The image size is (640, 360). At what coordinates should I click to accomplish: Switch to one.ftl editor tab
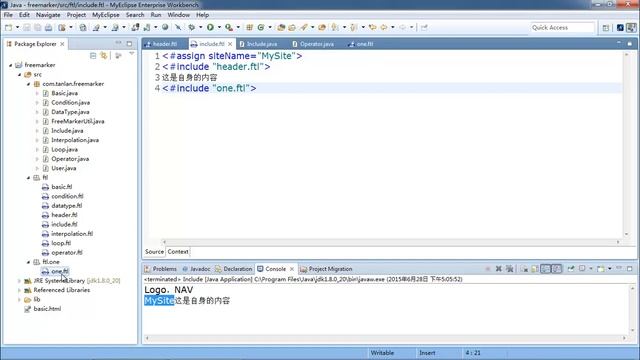[x=365, y=44]
